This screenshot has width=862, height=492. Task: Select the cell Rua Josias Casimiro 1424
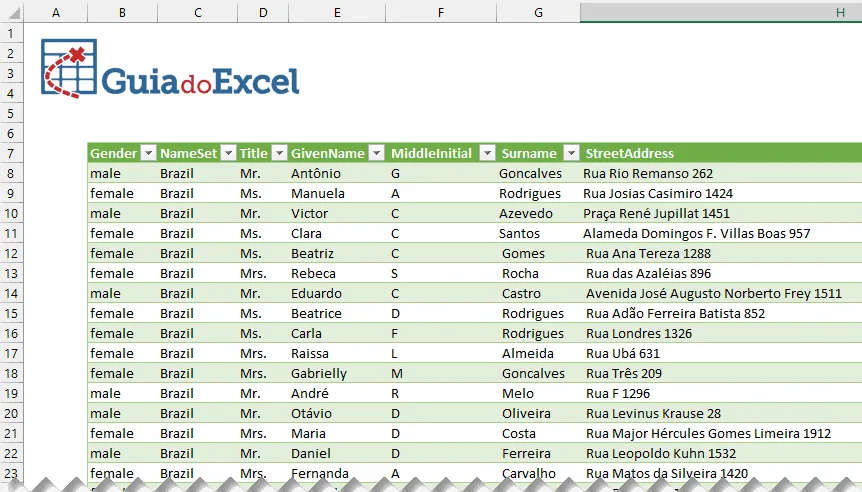(x=721, y=194)
